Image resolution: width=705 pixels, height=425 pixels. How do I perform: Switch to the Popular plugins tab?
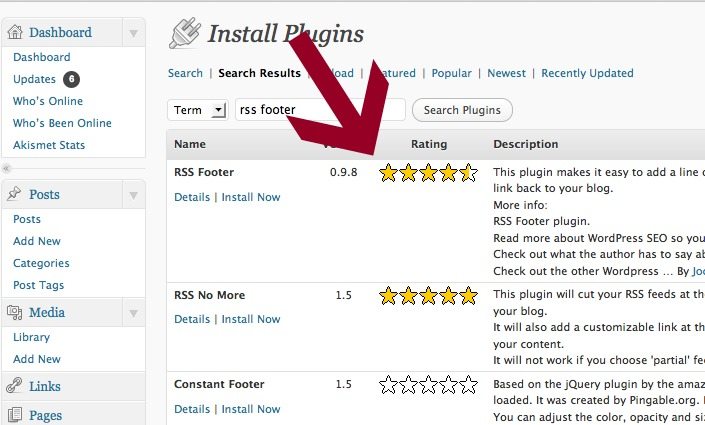pos(451,73)
